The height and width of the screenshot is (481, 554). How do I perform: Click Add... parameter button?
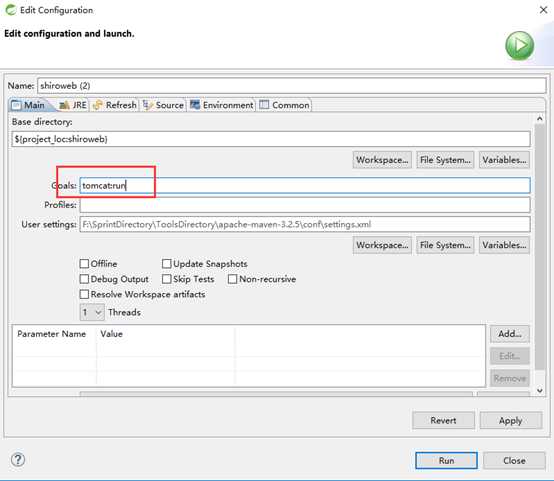509,334
